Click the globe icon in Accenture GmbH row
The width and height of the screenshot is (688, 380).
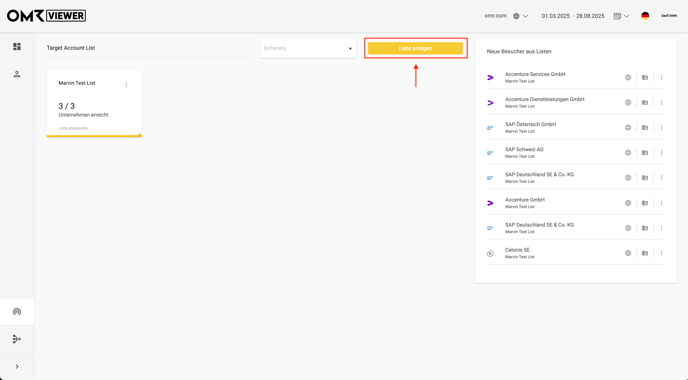click(628, 203)
